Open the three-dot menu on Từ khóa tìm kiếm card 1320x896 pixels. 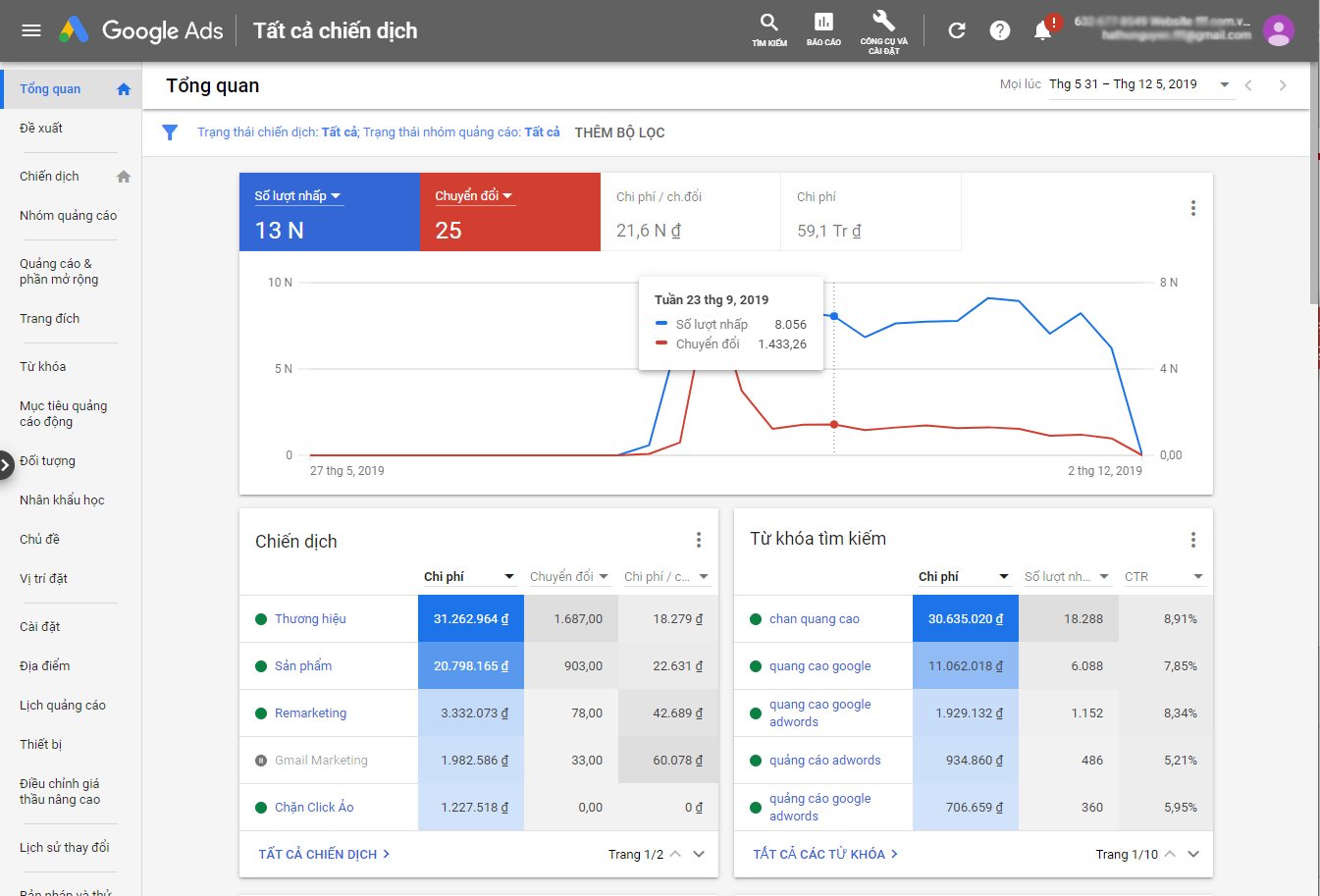(1192, 539)
